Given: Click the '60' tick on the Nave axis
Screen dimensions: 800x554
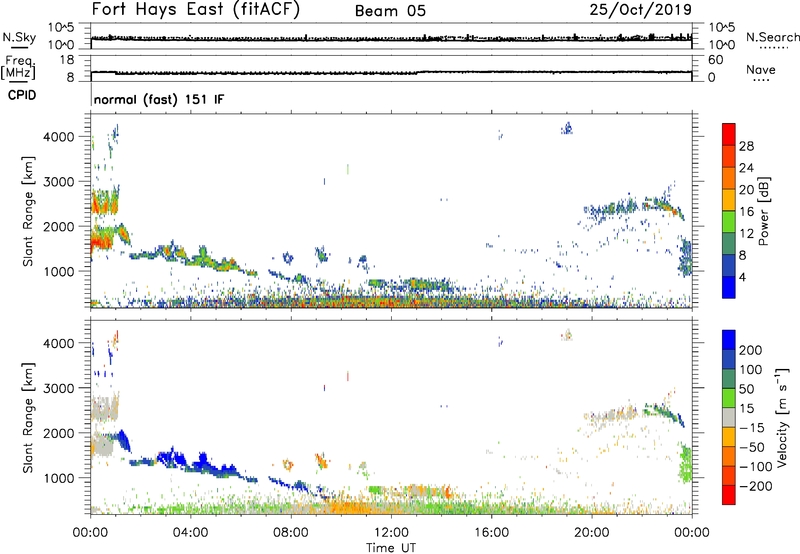Looking at the screenshot, I should pyautogui.click(x=716, y=60).
